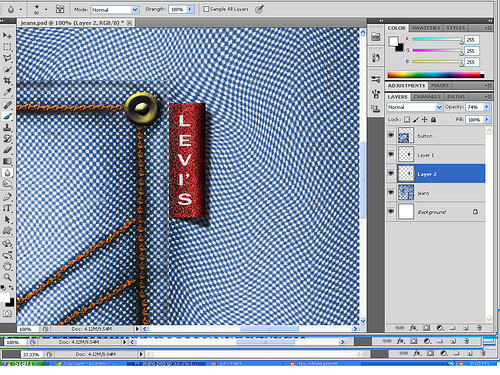
Task: Click the default colors icon in toolbox
Action: [3, 287]
